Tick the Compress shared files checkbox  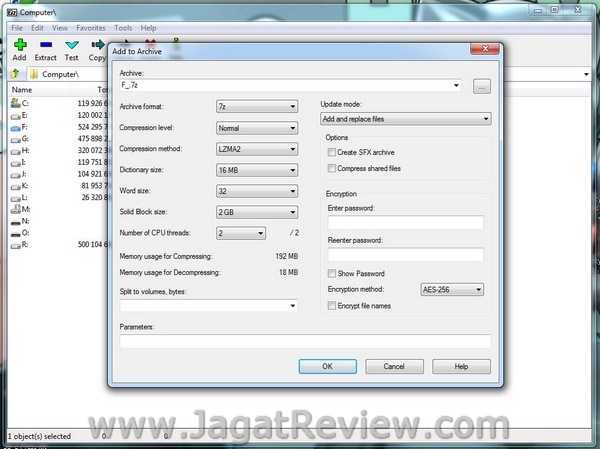click(332, 167)
